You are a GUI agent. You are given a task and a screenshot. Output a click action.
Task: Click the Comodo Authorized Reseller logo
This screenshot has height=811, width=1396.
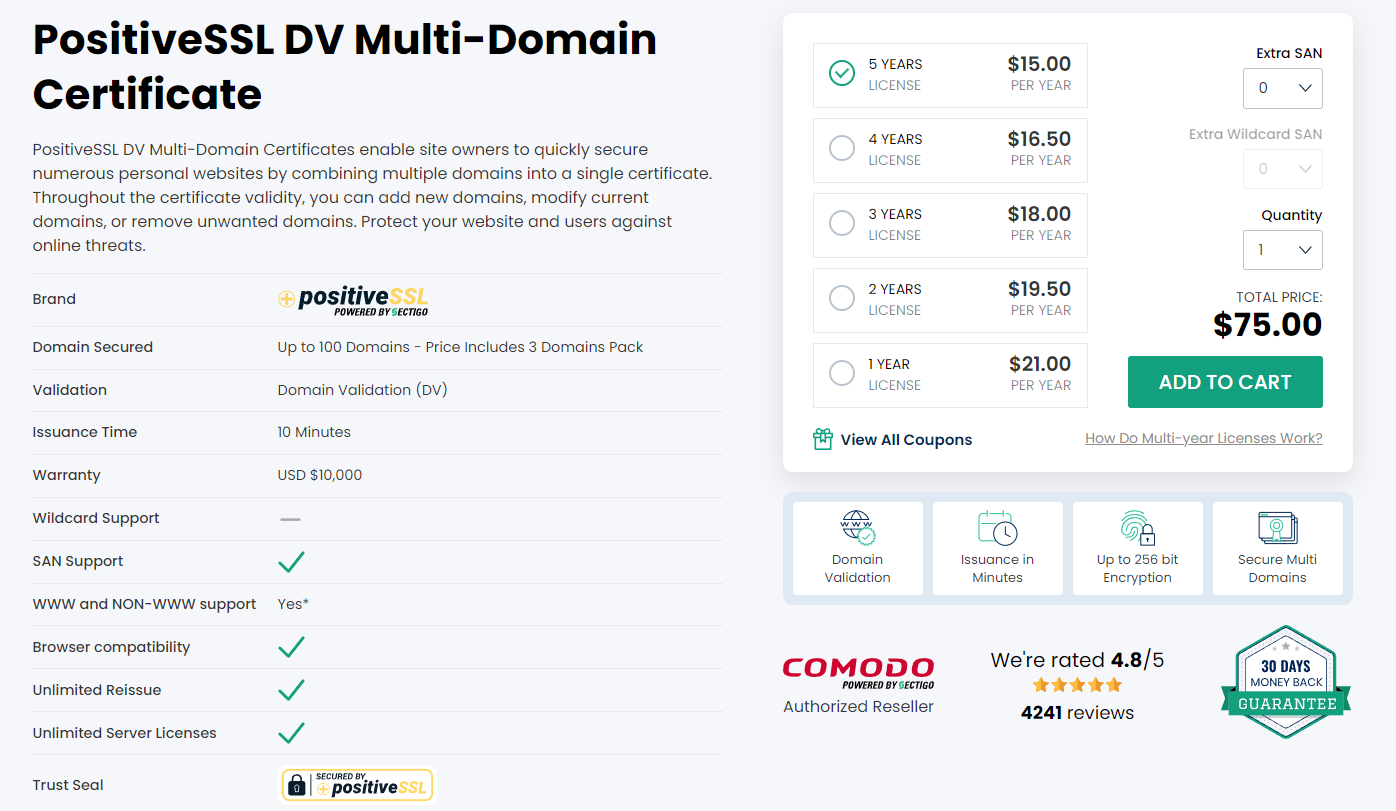click(858, 673)
